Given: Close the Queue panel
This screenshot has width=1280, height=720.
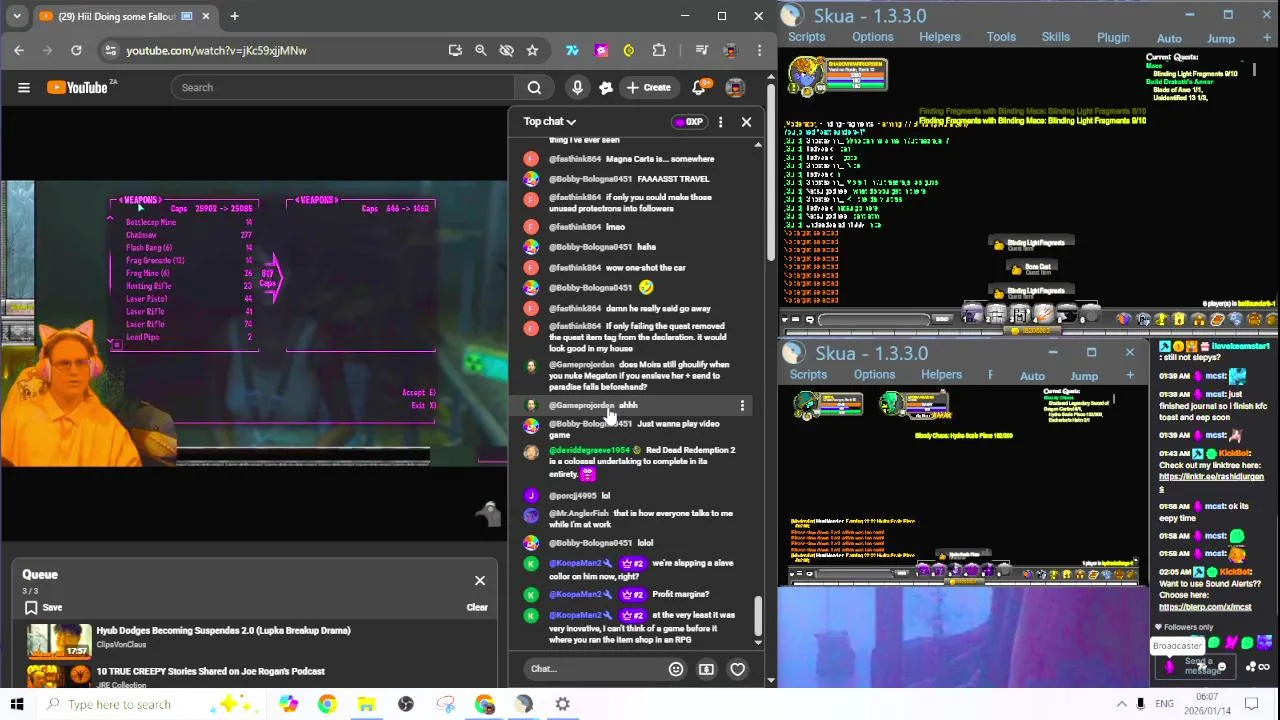Looking at the screenshot, I should [x=480, y=581].
